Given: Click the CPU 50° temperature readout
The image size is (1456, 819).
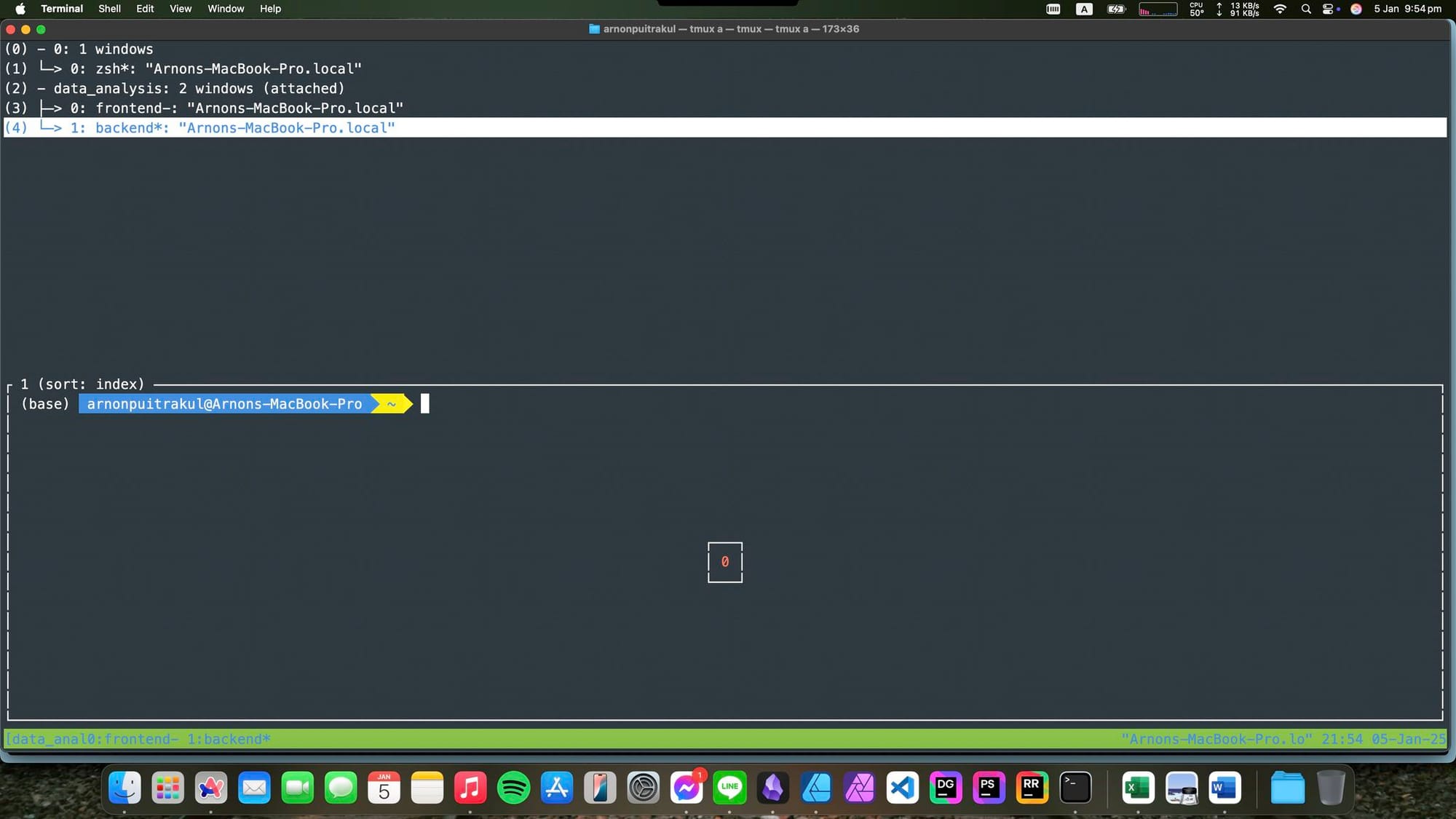Looking at the screenshot, I should 1197,9.
